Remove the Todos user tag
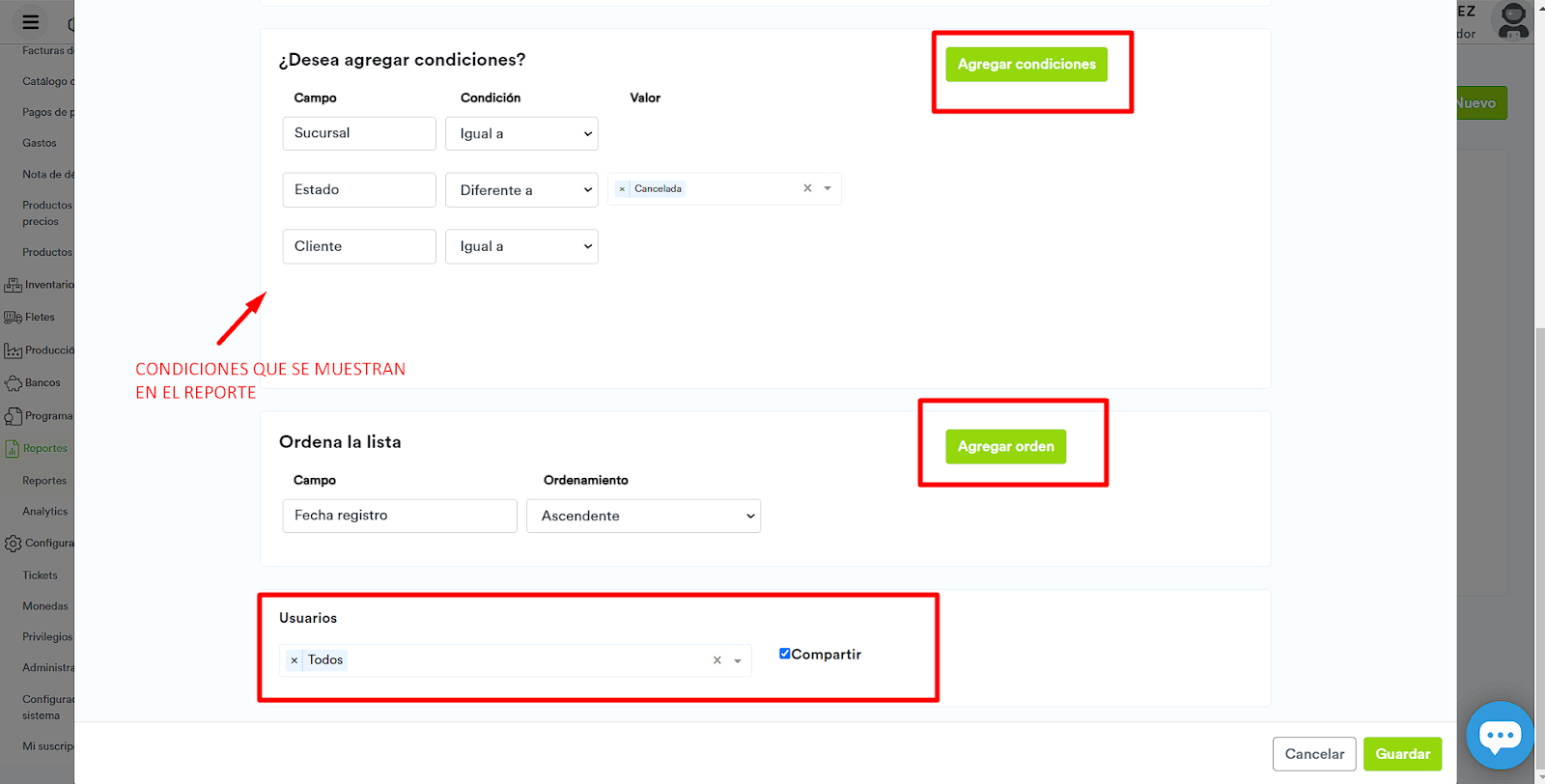Screen dimensions: 1545x784 pos(295,660)
